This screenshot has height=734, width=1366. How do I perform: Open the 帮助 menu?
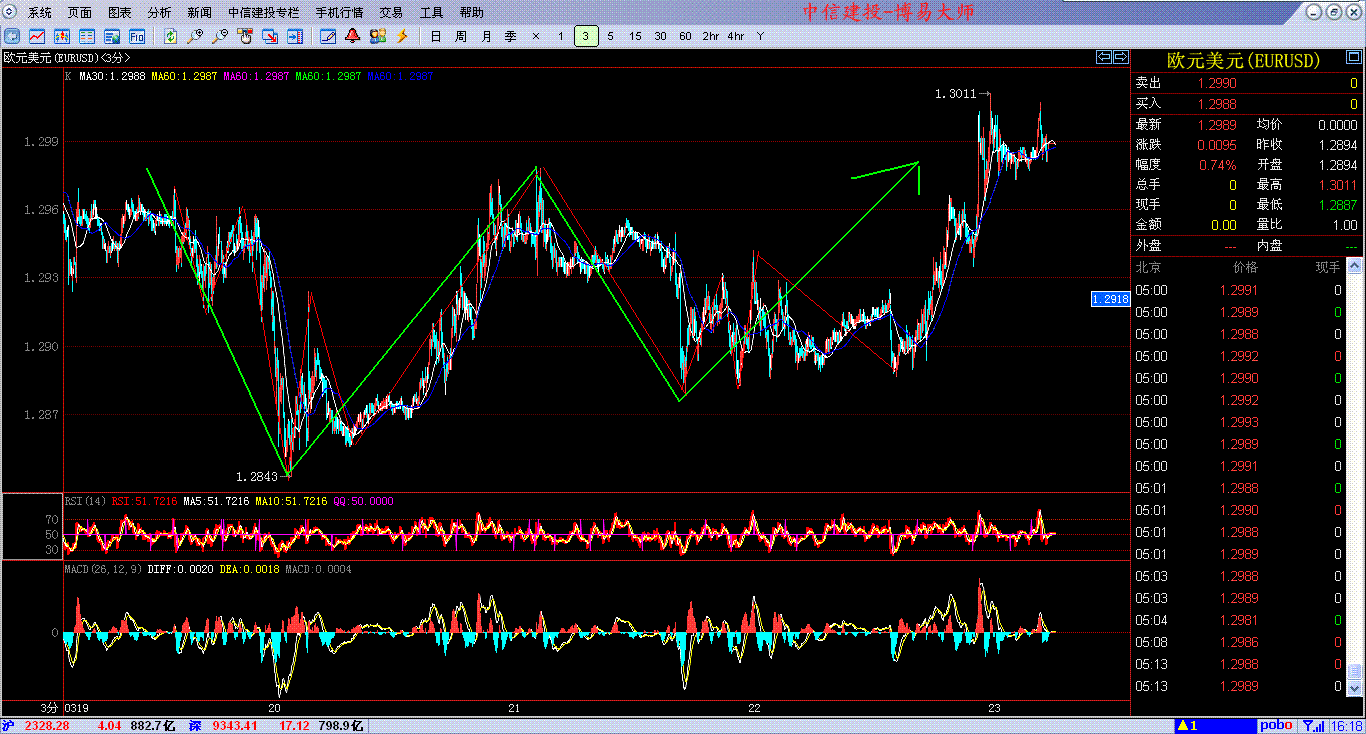tap(471, 13)
